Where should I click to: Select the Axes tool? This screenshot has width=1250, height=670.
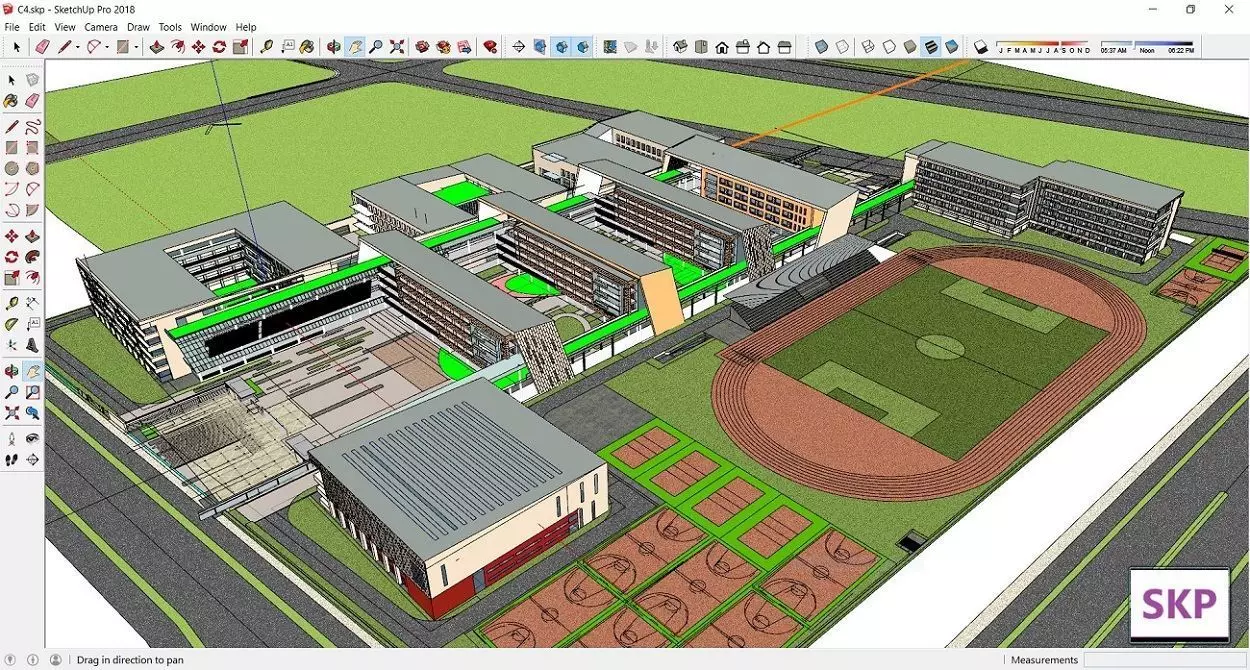click(x=11, y=345)
